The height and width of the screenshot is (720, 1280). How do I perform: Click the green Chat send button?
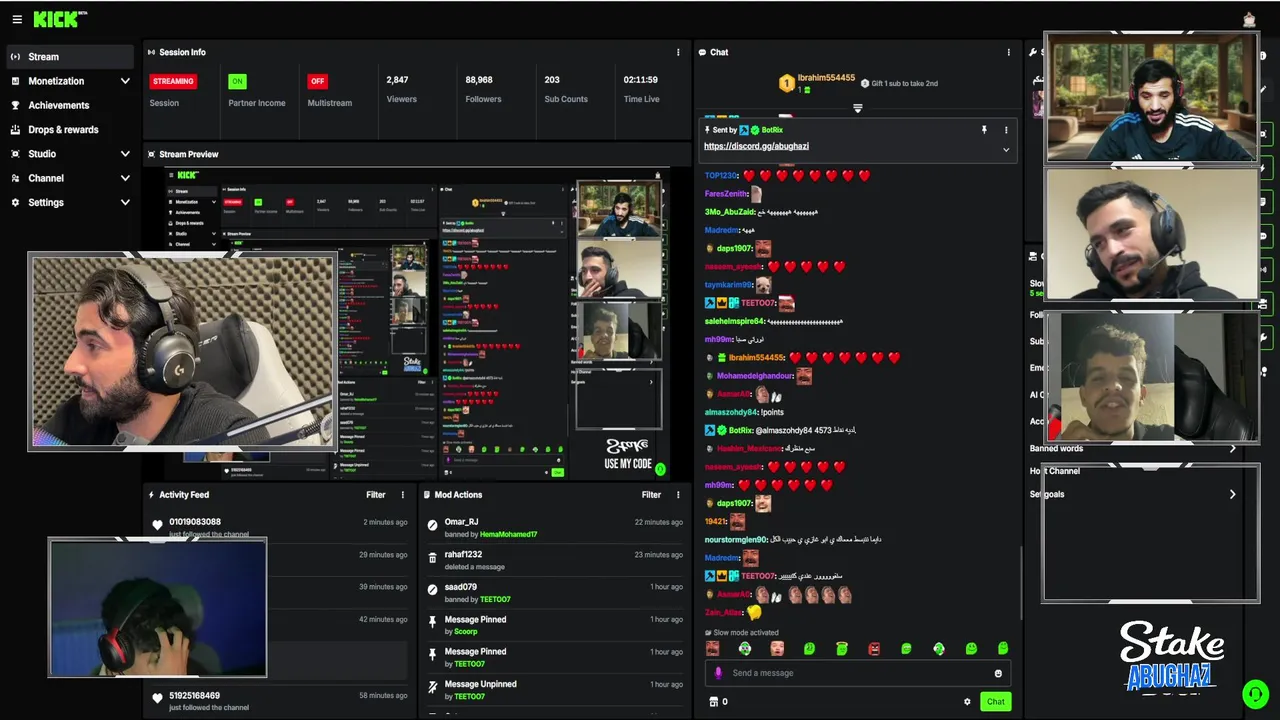[995, 702]
